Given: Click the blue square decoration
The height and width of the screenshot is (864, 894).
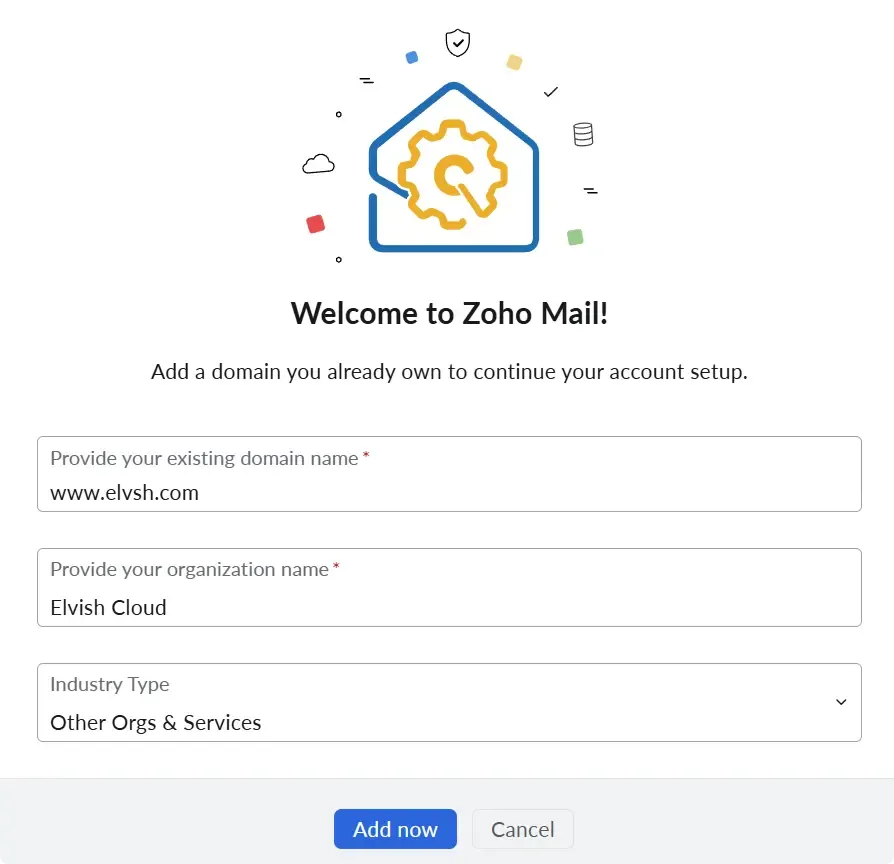Looking at the screenshot, I should click(411, 58).
